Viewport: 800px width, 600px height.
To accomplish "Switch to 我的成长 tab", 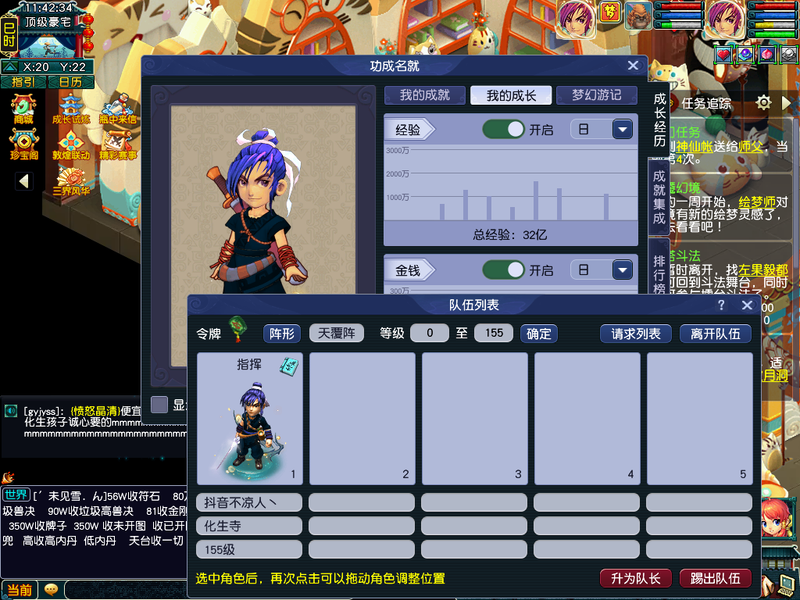I will coord(511,95).
